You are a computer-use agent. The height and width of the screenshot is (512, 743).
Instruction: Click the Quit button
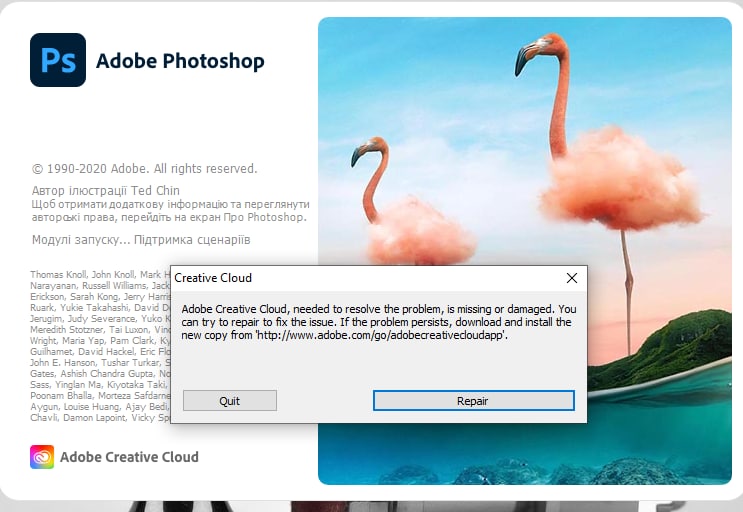[230, 401]
